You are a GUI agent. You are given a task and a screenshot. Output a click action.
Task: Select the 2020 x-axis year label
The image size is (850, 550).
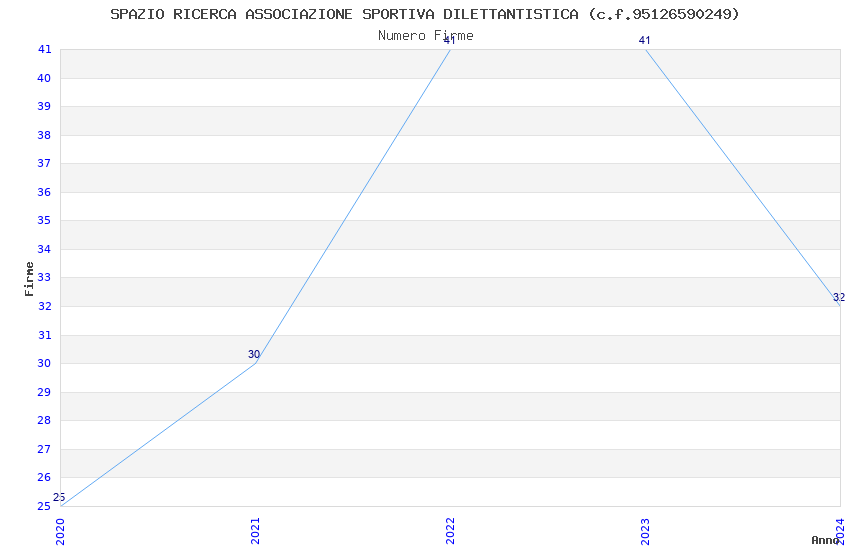click(60, 531)
